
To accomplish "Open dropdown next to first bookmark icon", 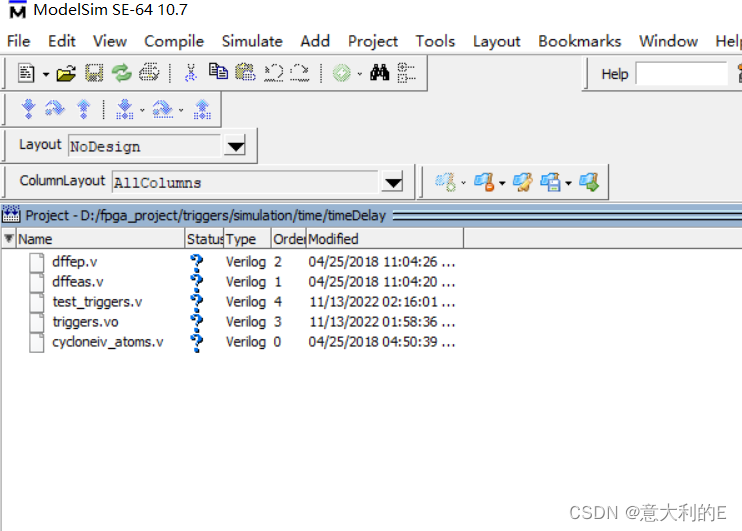I will [x=464, y=183].
